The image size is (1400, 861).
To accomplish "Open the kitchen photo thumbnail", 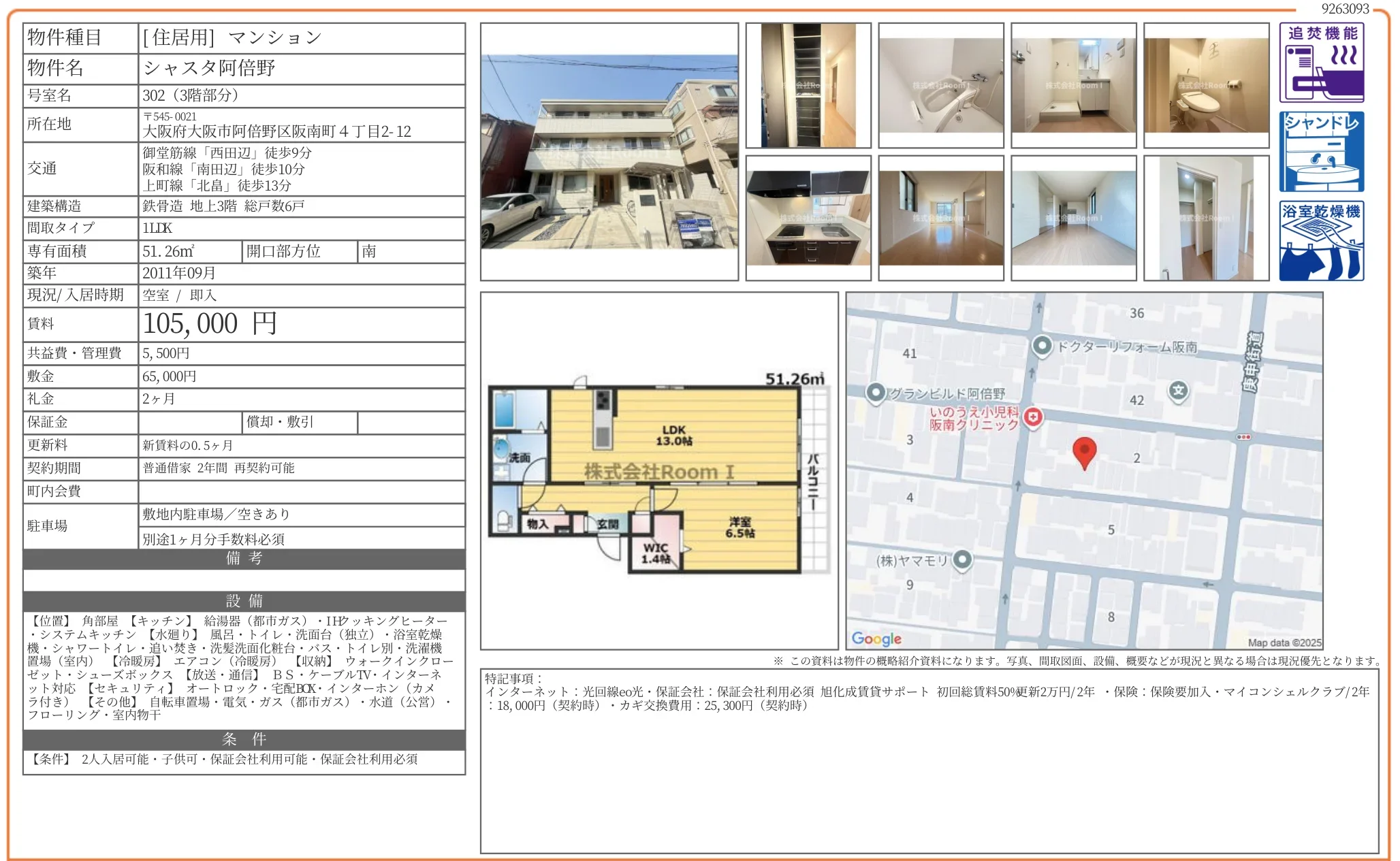I will 808,218.
